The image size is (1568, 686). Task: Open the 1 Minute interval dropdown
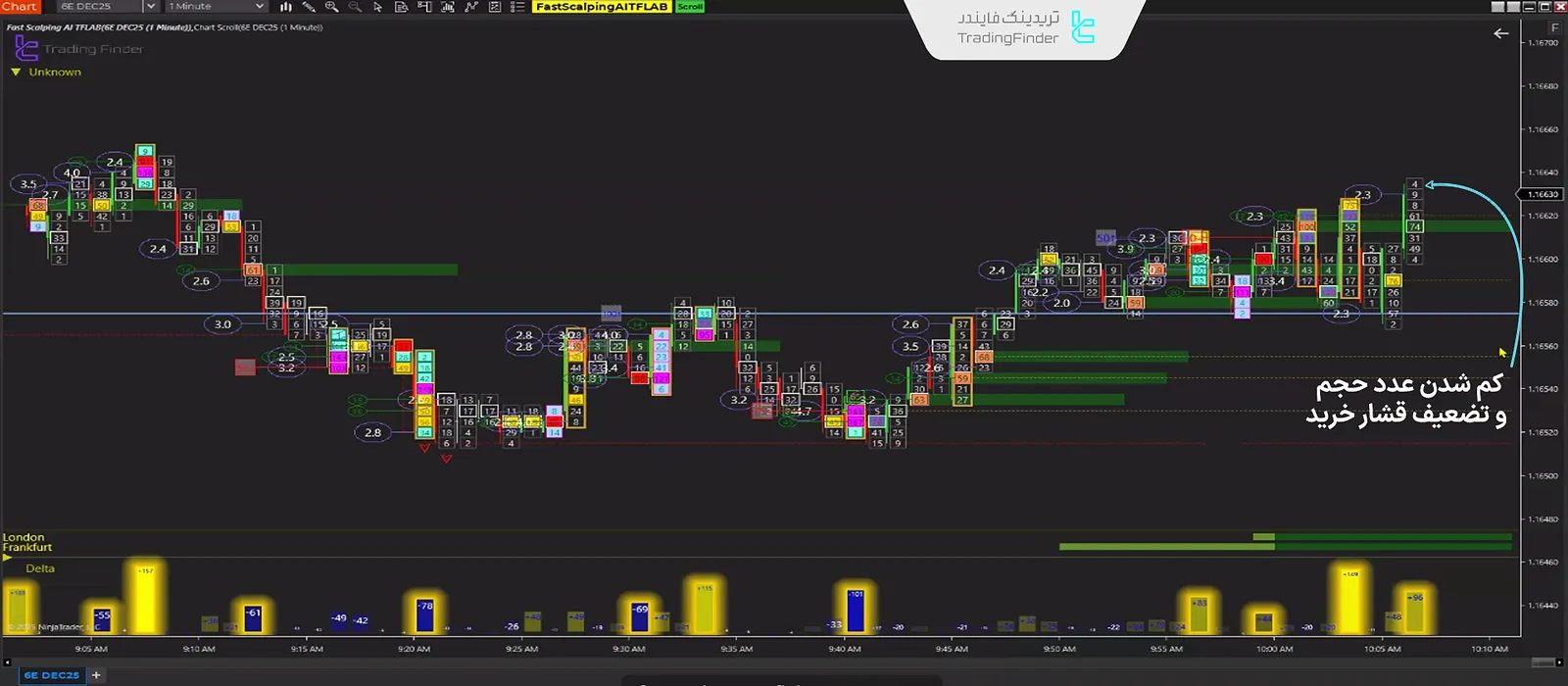click(259, 7)
